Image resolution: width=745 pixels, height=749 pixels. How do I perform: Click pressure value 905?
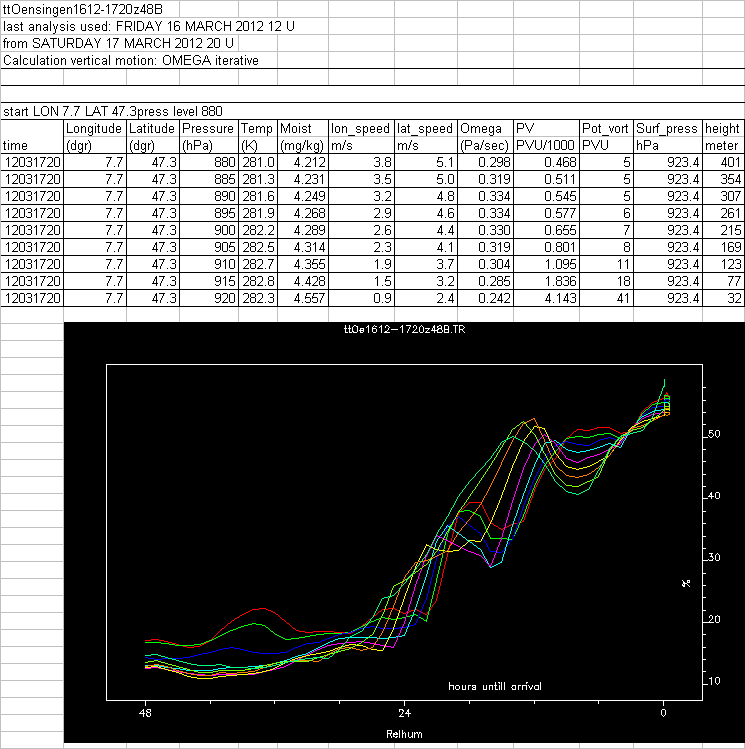pos(209,247)
